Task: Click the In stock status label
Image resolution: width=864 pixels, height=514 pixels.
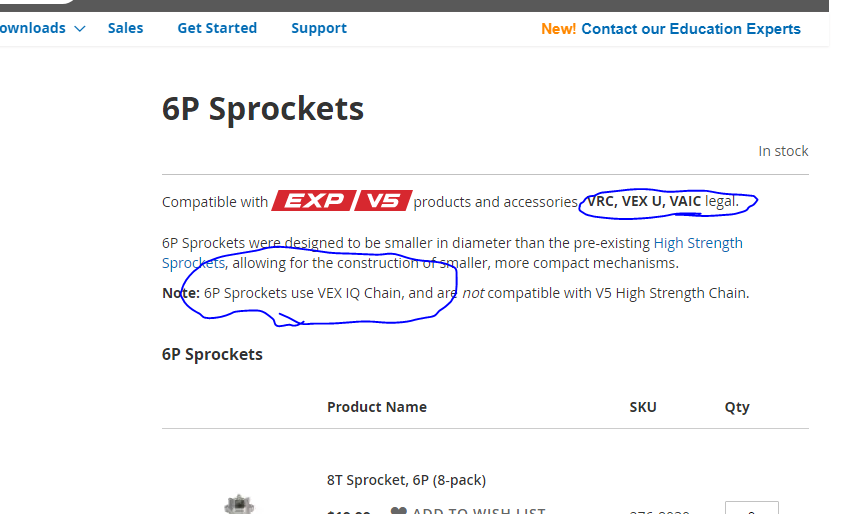Action: (x=783, y=151)
